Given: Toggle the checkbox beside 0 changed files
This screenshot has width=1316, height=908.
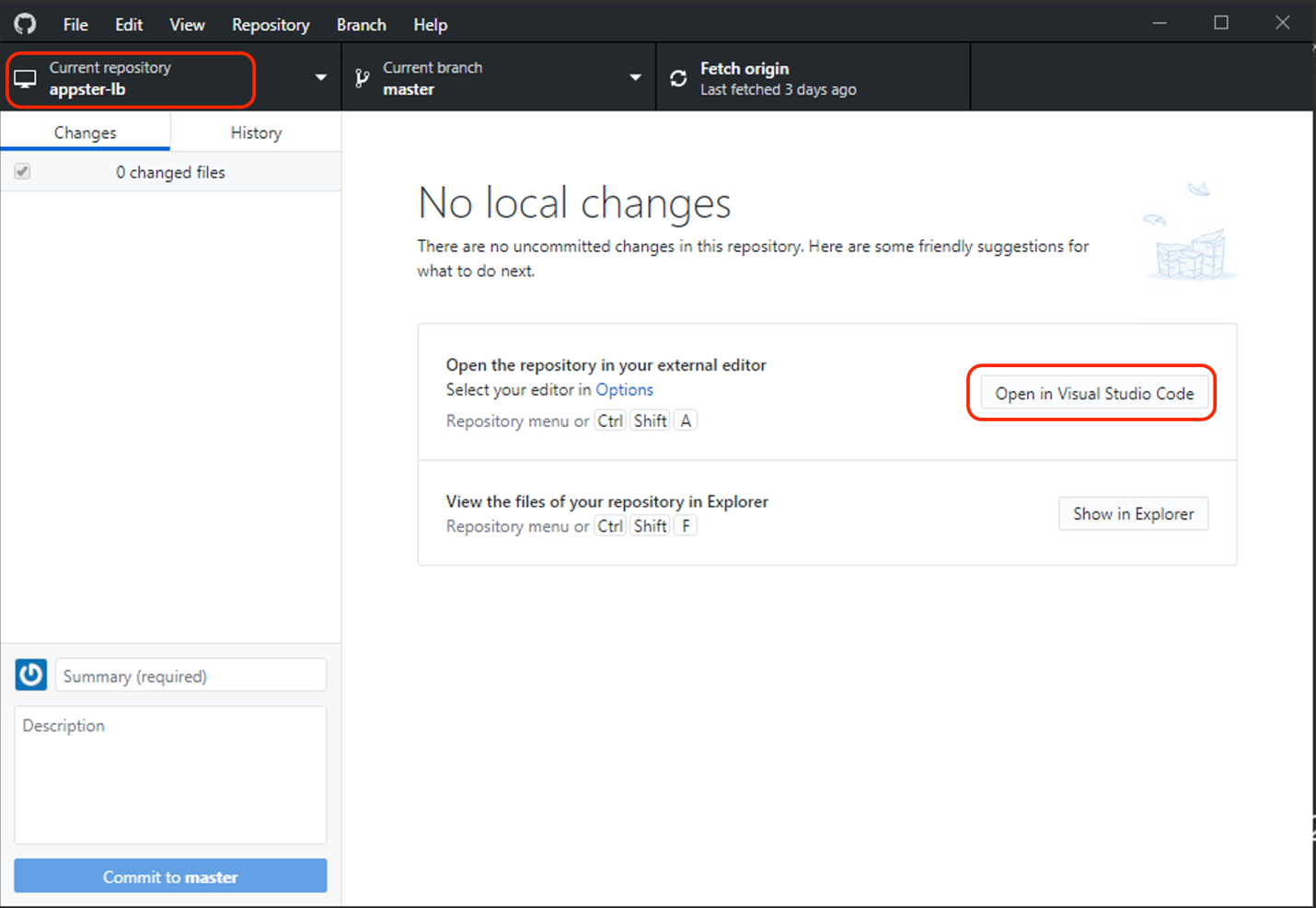Looking at the screenshot, I should coord(23,172).
